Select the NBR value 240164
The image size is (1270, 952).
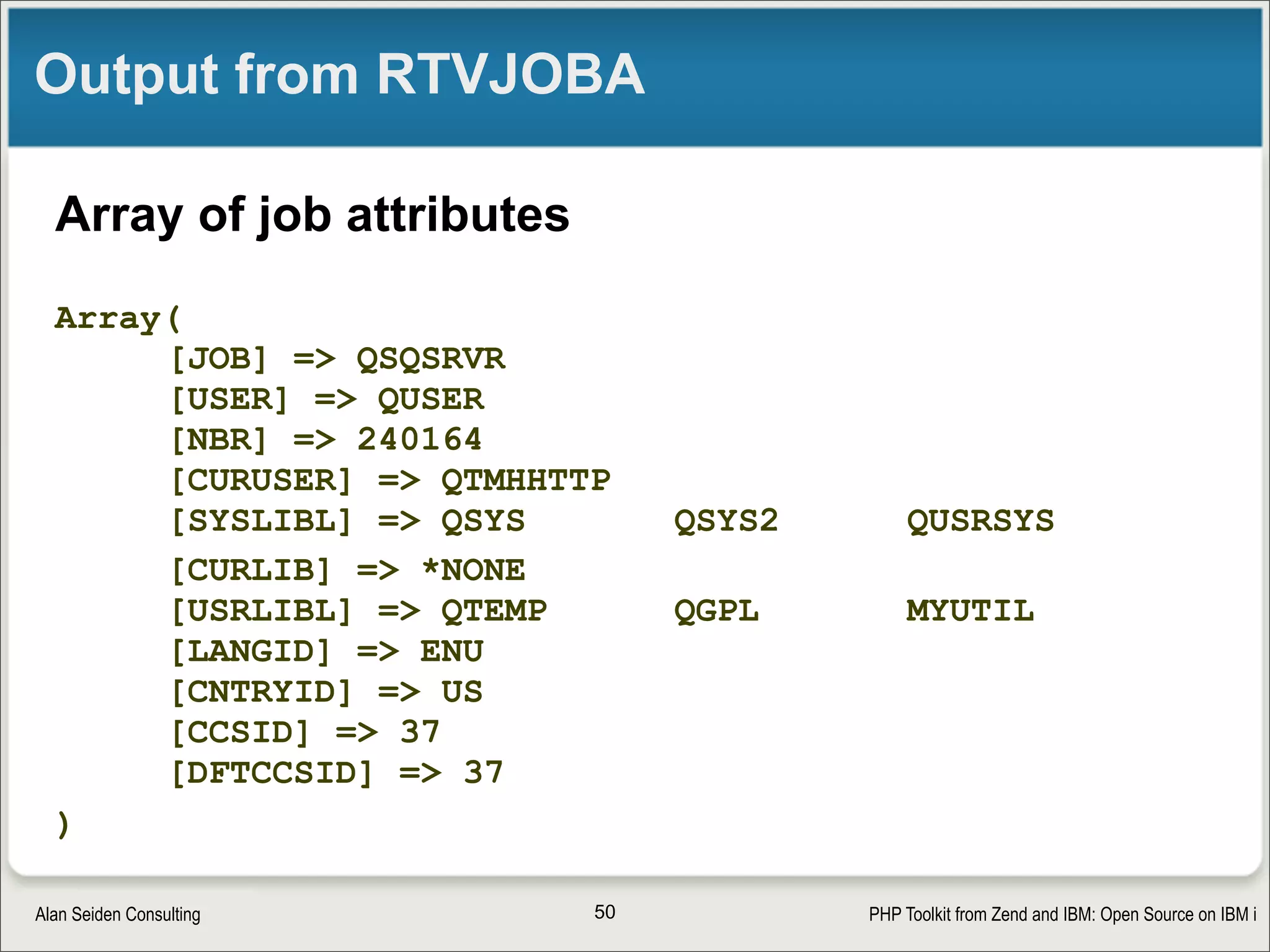[x=419, y=439]
